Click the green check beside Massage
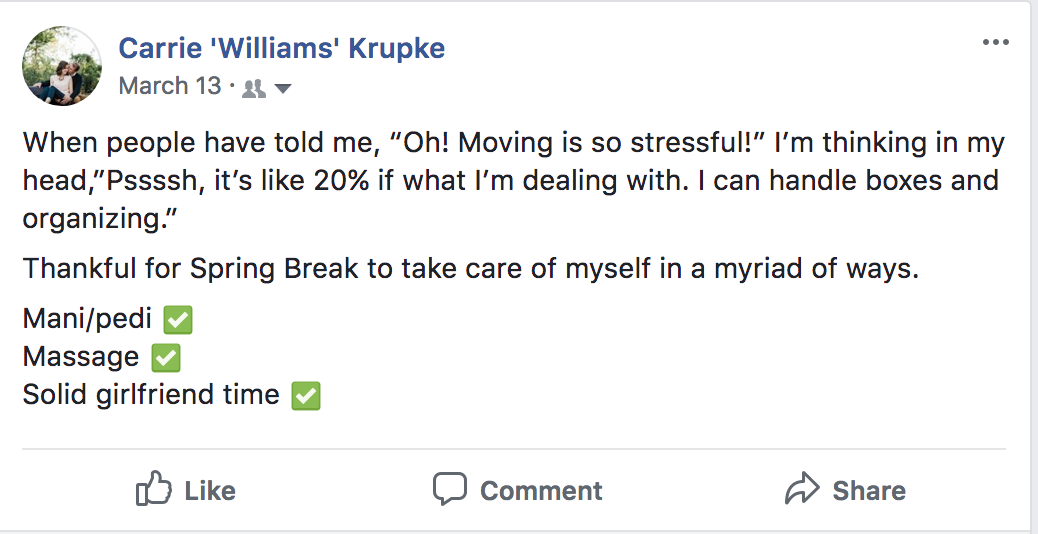 click(x=165, y=357)
